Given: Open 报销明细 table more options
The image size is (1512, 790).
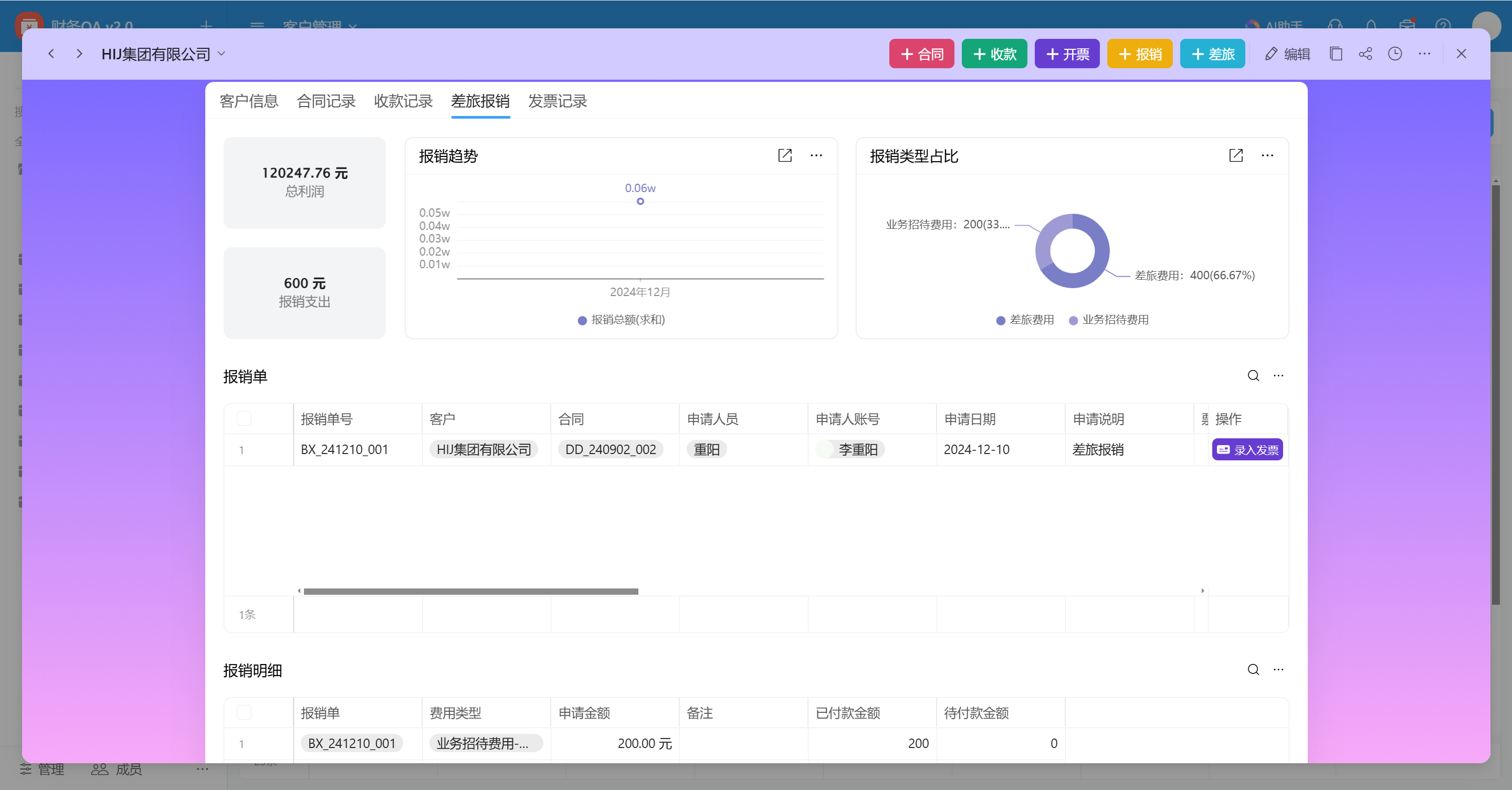Looking at the screenshot, I should tap(1278, 670).
